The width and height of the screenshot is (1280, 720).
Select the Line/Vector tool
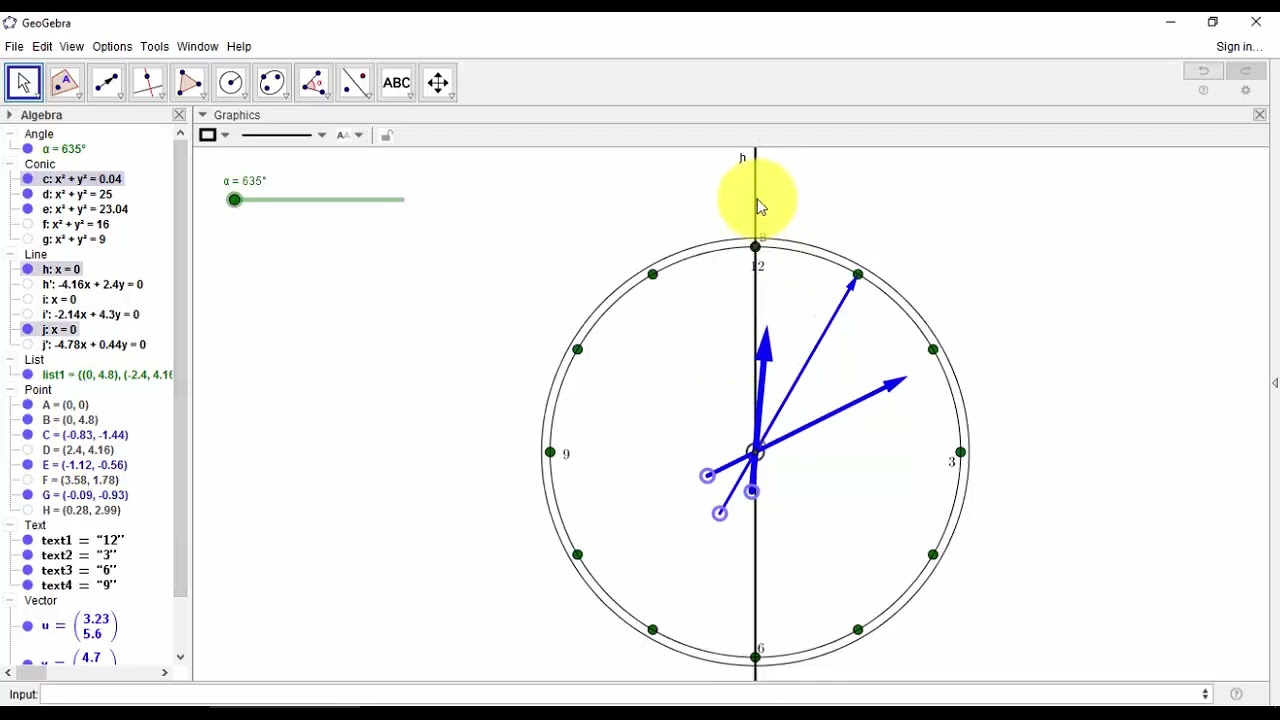(x=107, y=83)
